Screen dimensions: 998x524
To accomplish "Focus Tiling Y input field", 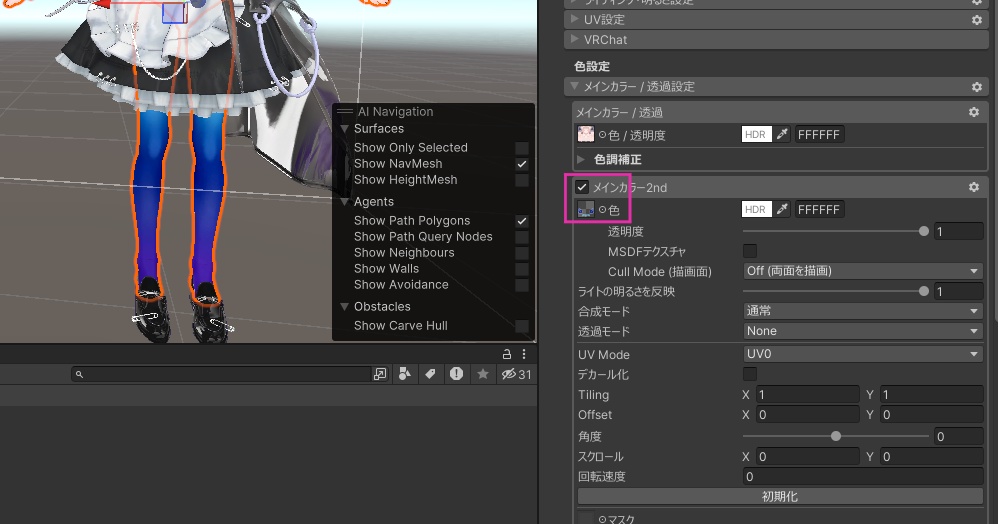I will pyautogui.click(x=932, y=395).
